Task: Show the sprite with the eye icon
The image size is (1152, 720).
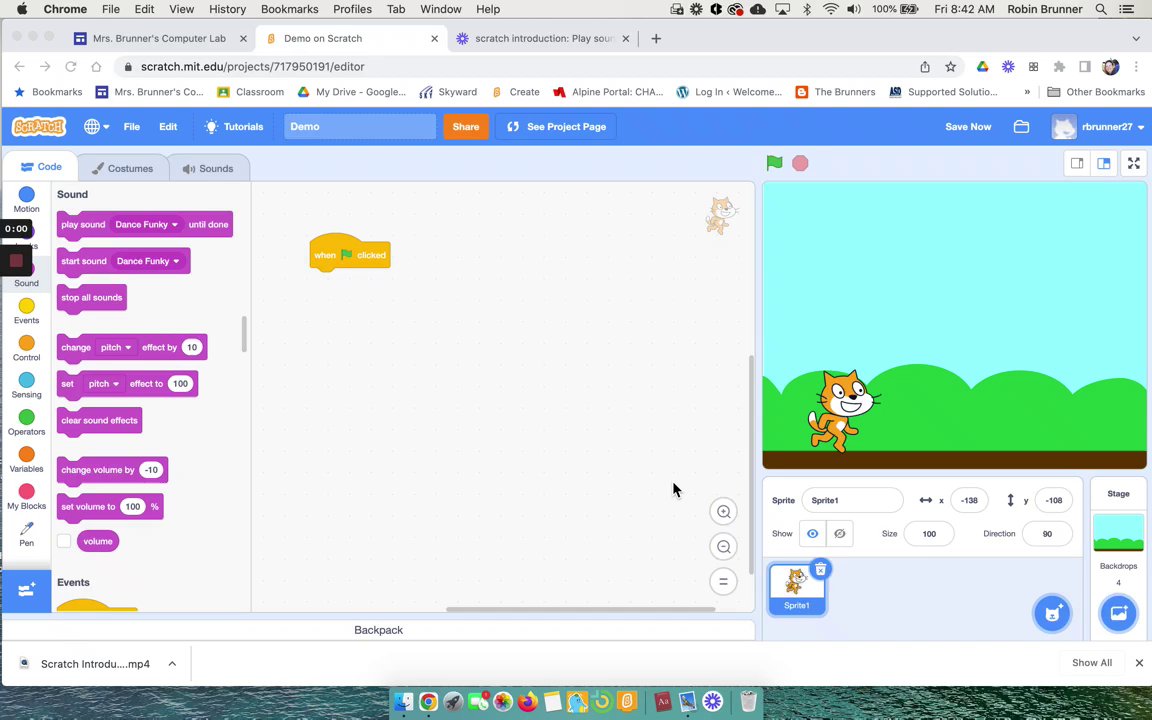Action: point(813,533)
